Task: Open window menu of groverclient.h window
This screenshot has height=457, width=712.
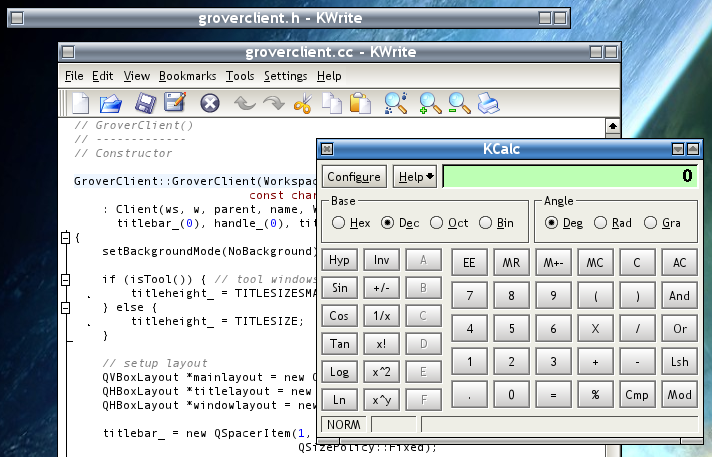Action: click(x=17, y=18)
